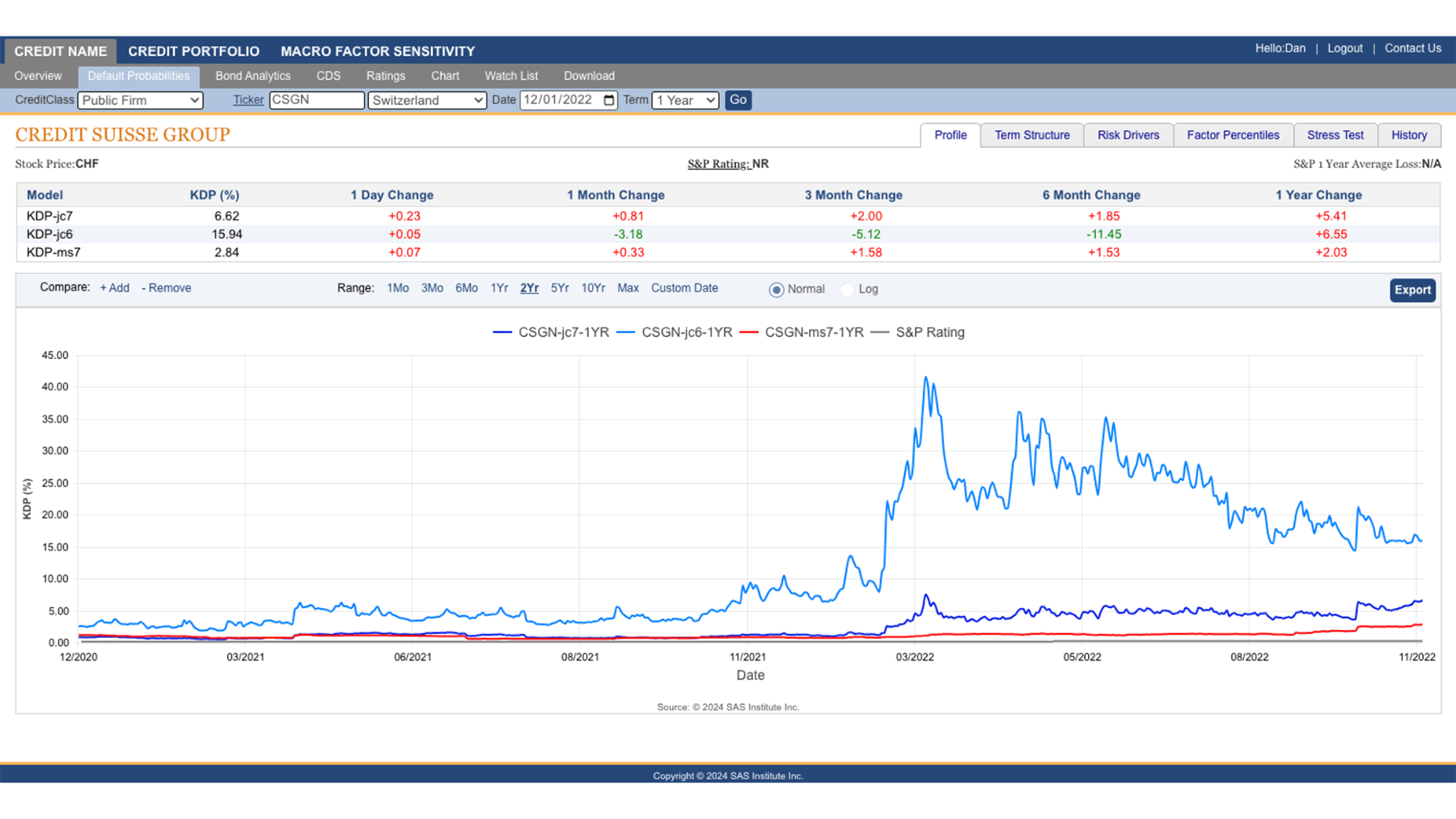Select the Normal scale radio button
1456x819 pixels.
(x=777, y=289)
